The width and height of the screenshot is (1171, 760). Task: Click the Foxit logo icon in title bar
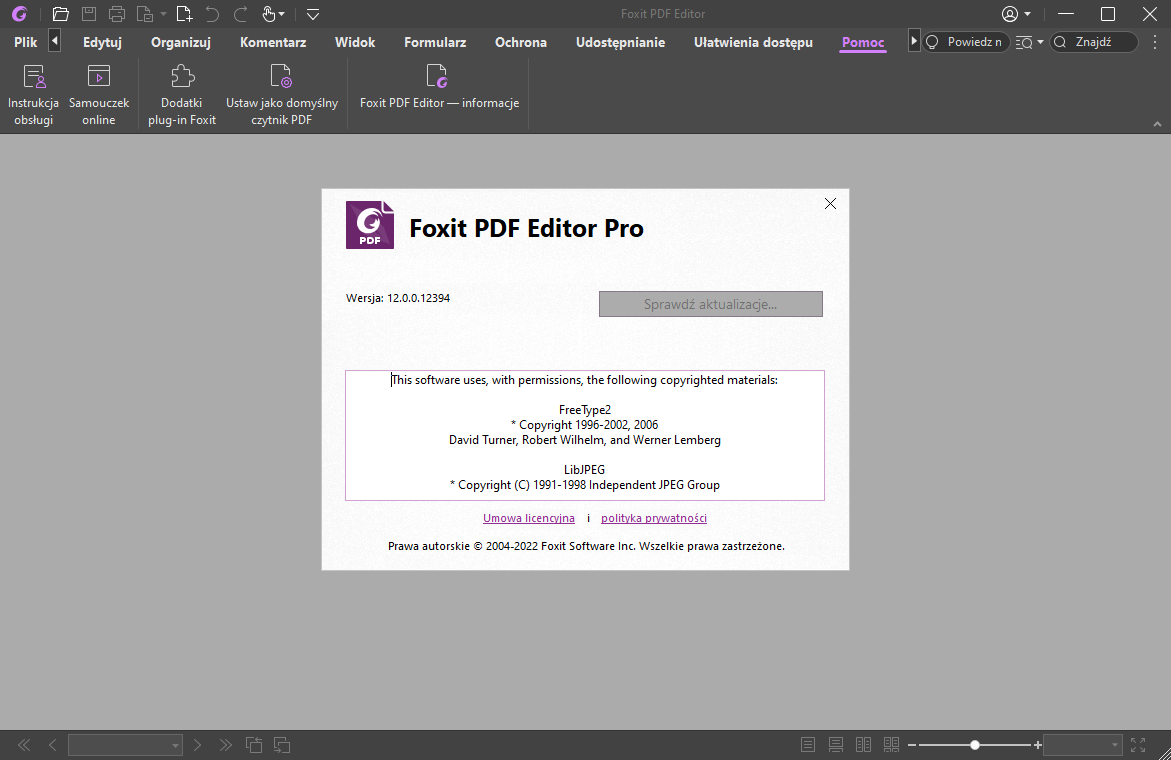[x=19, y=13]
